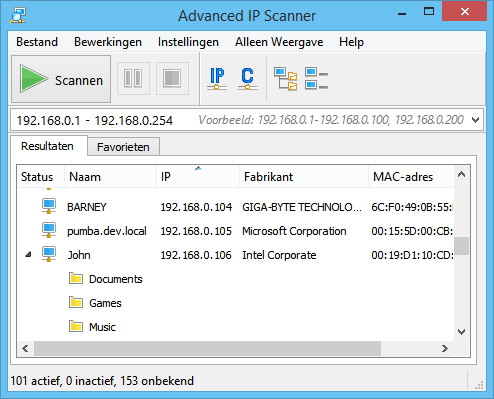Viewport: 494px width, 399px height.
Task: Select the Games shared folder icon
Action: 76,302
